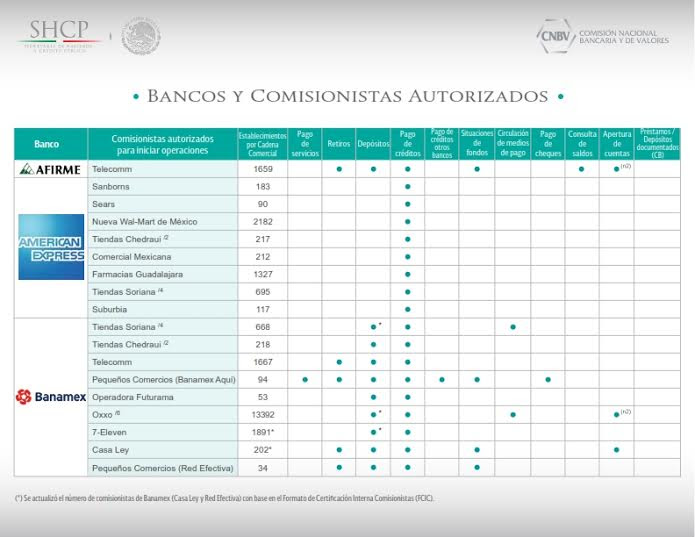Click the Retiros dot for Banamex Telecomm row
This screenshot has width=695, height=537.
[339, 362]
